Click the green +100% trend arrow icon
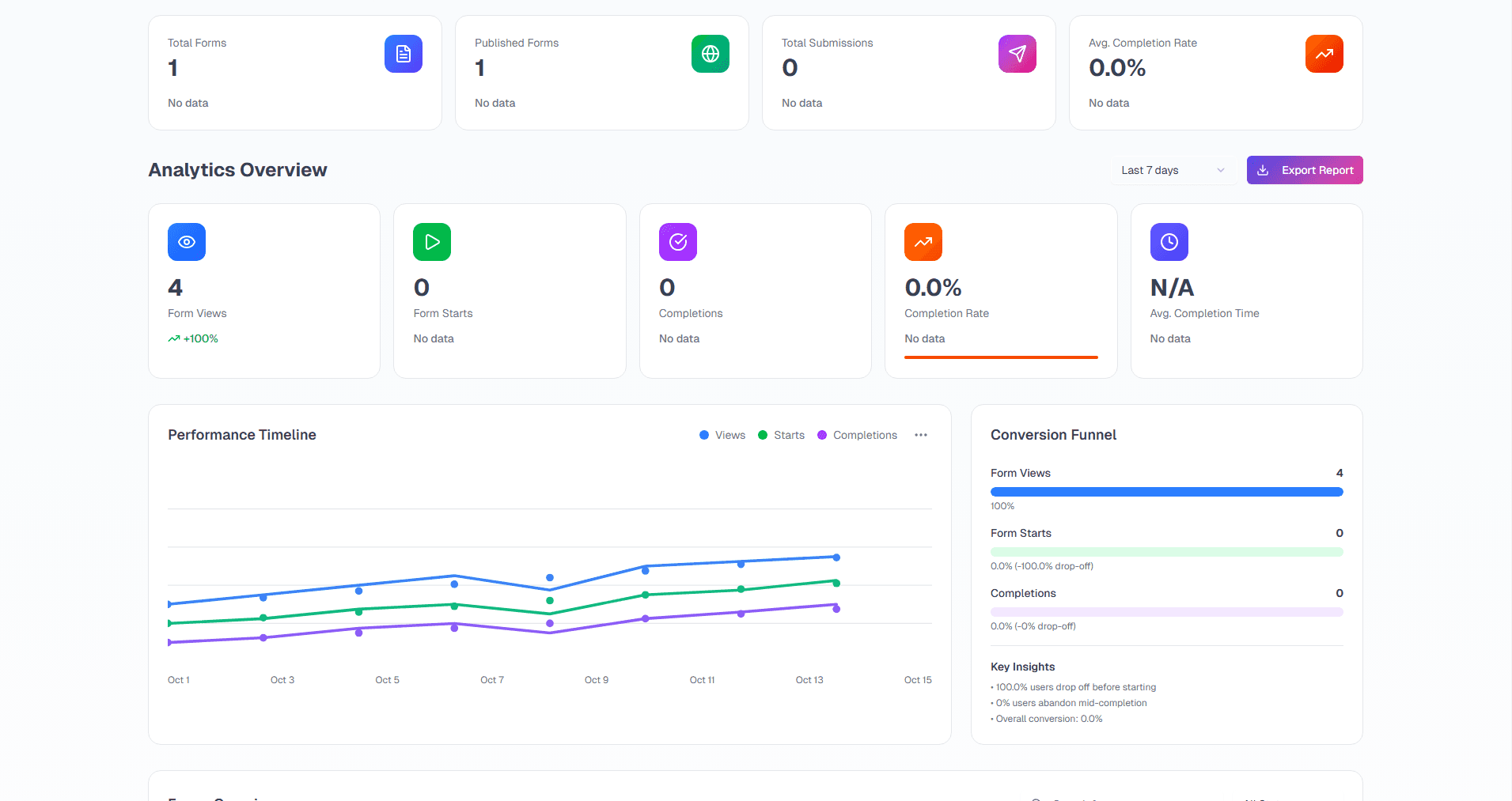 174,338
